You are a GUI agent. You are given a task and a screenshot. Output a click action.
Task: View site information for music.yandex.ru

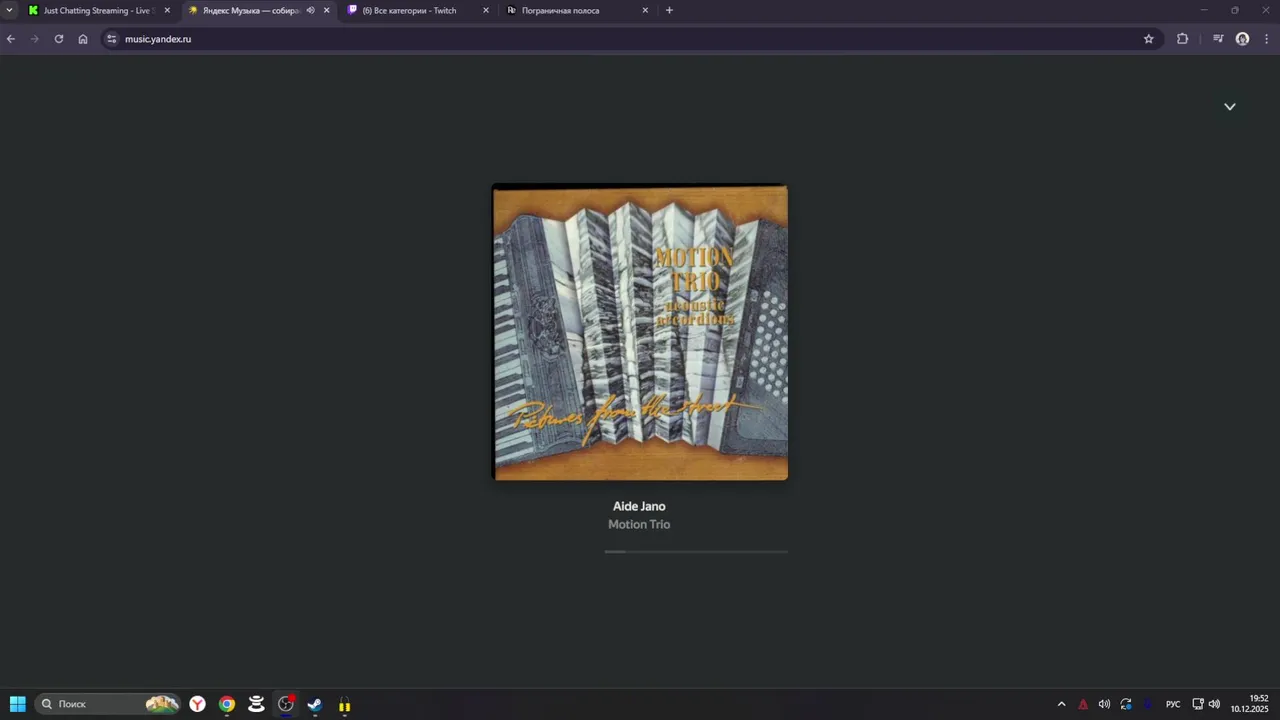tap(112, 39)
